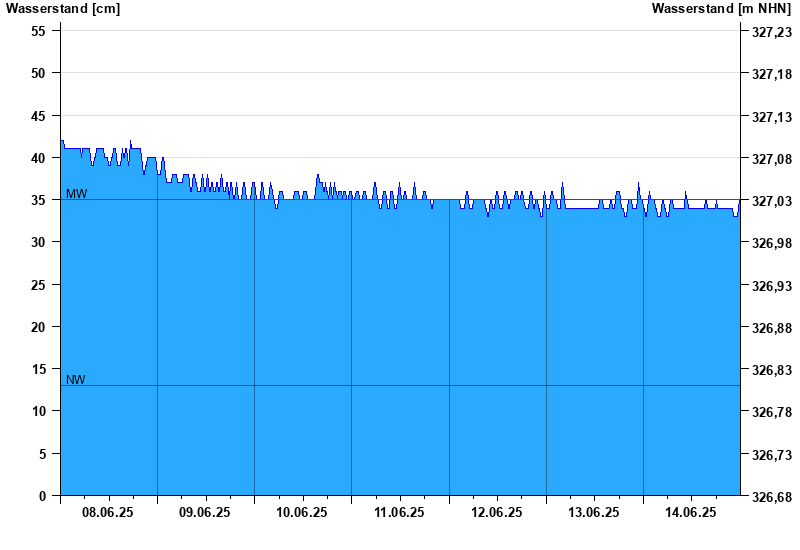Select the 327,03 m NHN axis value
Image resolution: width=800 pixels, height=550 pixels.
pyautogui.click(x=770, y=201)
